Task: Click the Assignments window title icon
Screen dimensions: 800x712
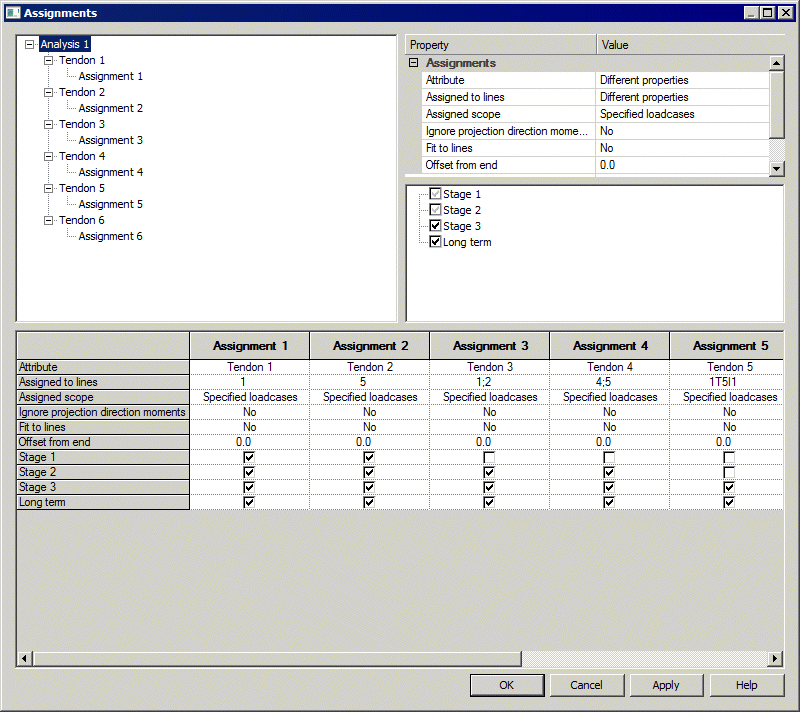Action: [x=12, y=13]
